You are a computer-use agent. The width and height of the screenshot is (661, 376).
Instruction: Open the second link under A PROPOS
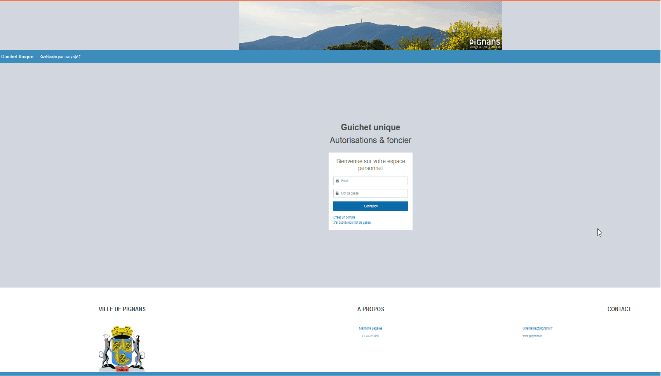click(x=370, y=336)
